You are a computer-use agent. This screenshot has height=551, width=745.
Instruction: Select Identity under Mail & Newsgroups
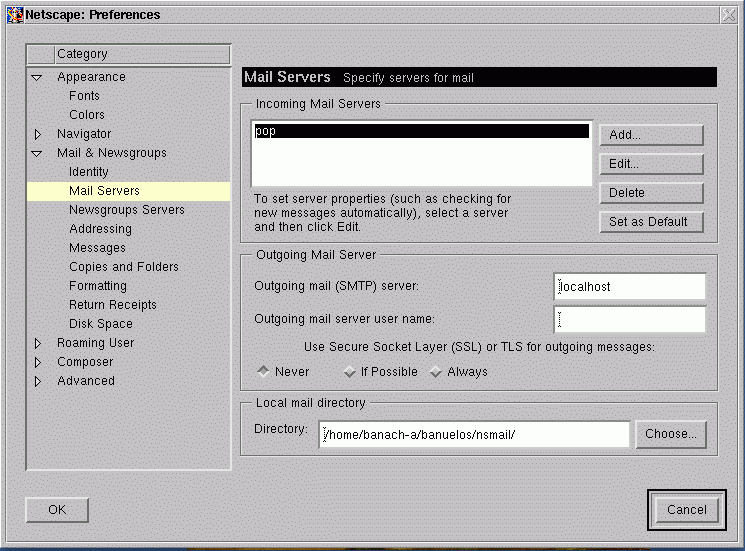point(89,171)
